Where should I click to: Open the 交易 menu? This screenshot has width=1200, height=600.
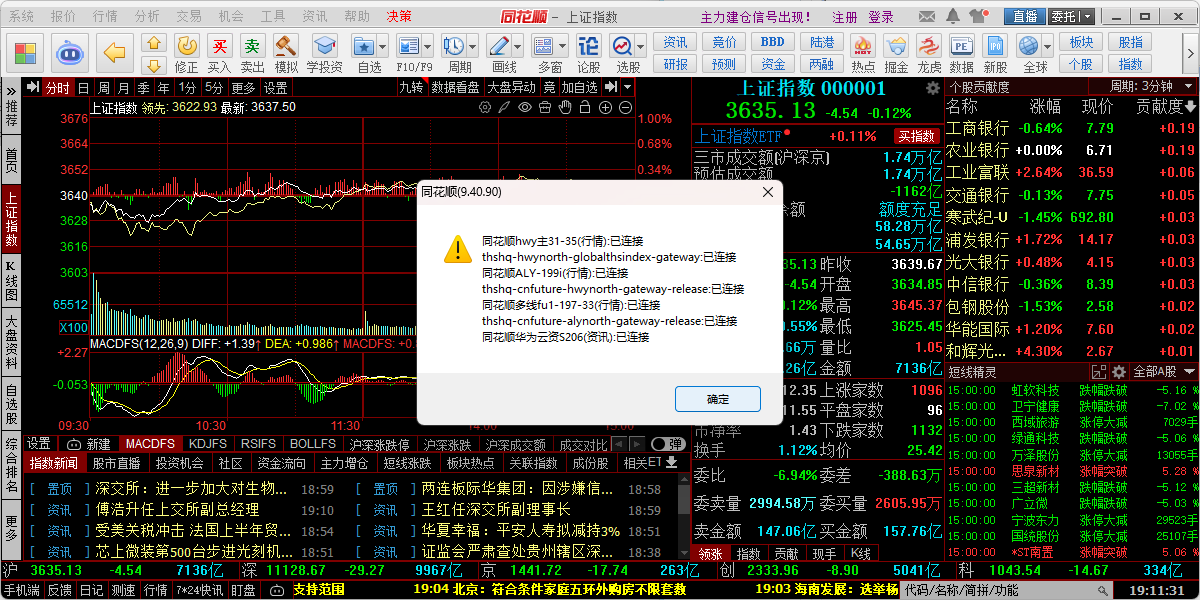coord(188,16)
